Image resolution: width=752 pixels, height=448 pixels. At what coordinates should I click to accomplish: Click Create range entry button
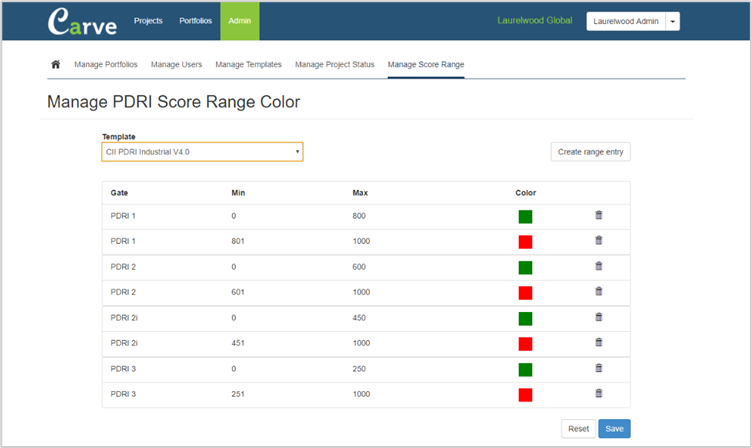(x=590, y=152)
